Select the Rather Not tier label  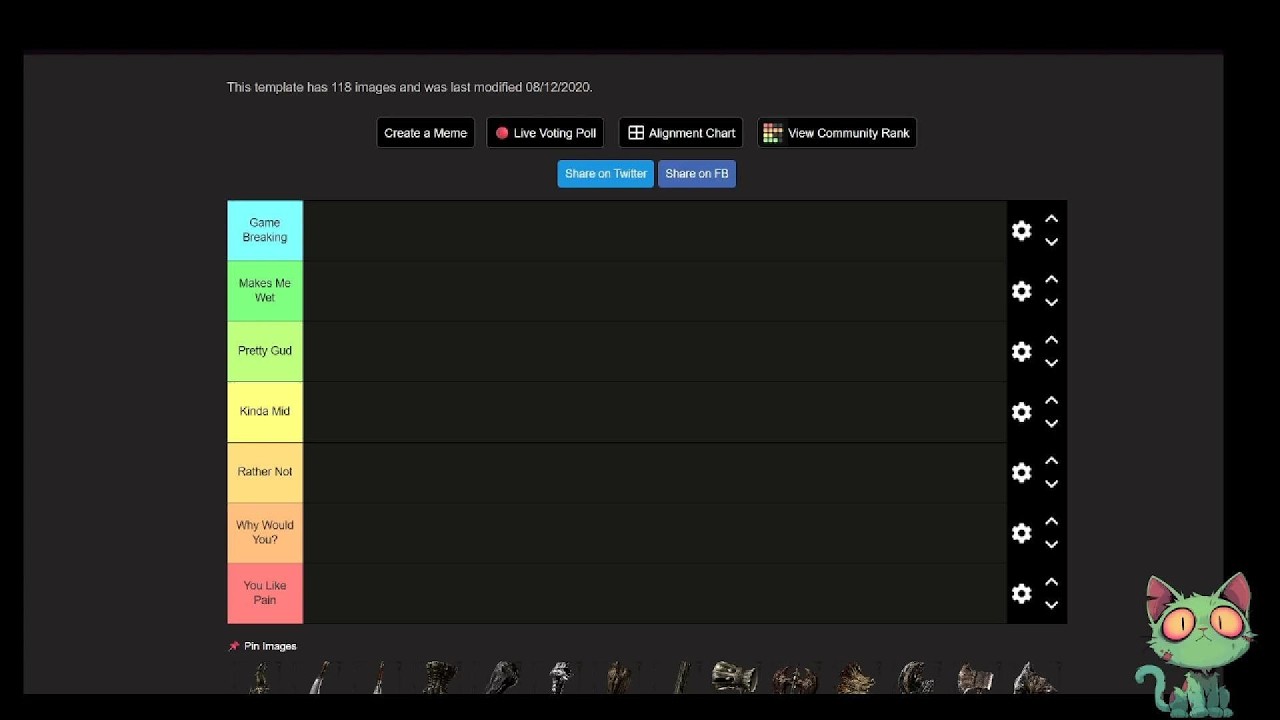[265, 472]
